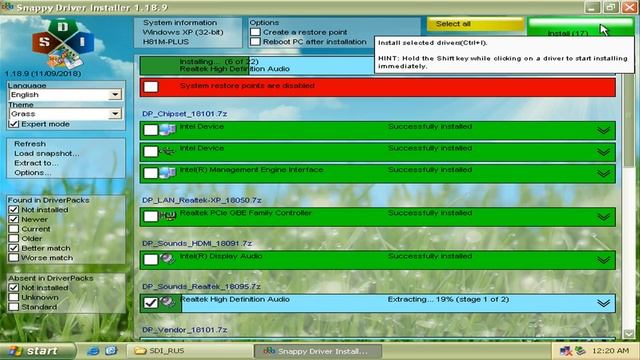The image size is (640, 360).
Task: Uncheck the Realtek High Definition Audio driver
Action: [x=151, y=302]
